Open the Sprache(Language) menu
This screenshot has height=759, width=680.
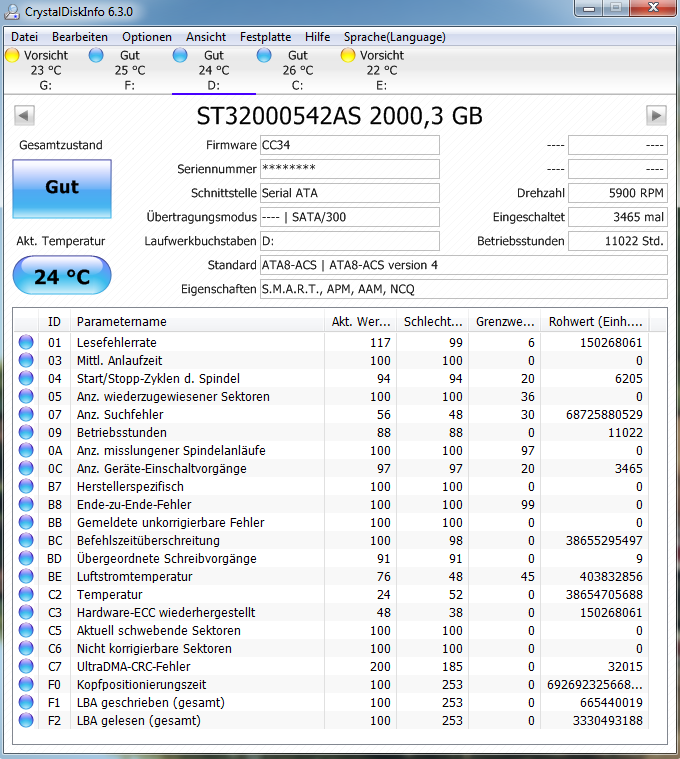394,37
